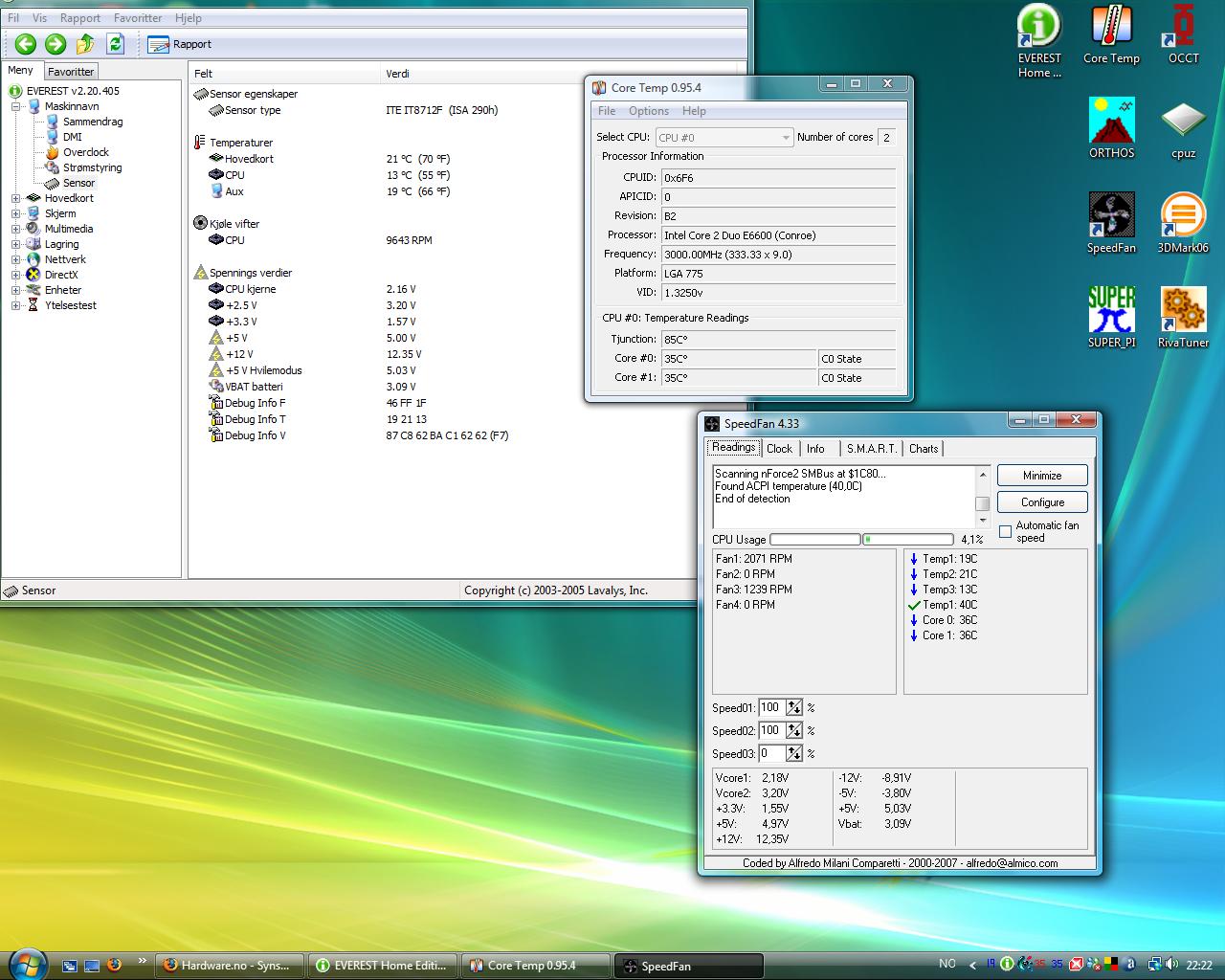
Task: Click EVEREST green back arrow
Action: 26,43
